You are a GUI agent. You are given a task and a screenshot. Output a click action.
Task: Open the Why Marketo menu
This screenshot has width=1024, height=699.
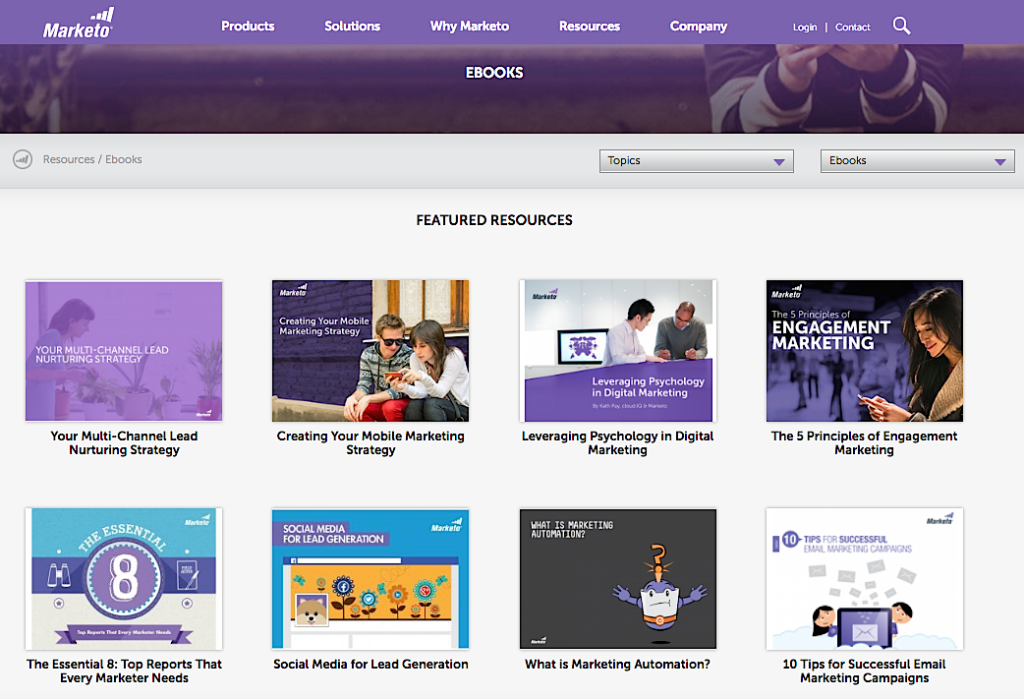click(469, 26)
